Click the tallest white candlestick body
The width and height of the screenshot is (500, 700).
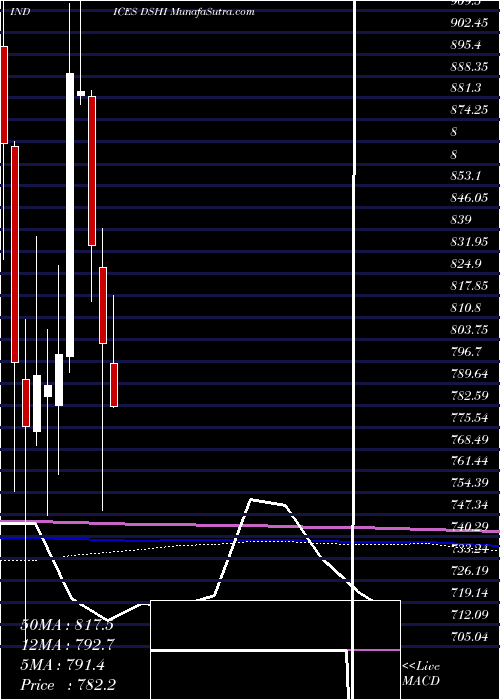[70, 215]
